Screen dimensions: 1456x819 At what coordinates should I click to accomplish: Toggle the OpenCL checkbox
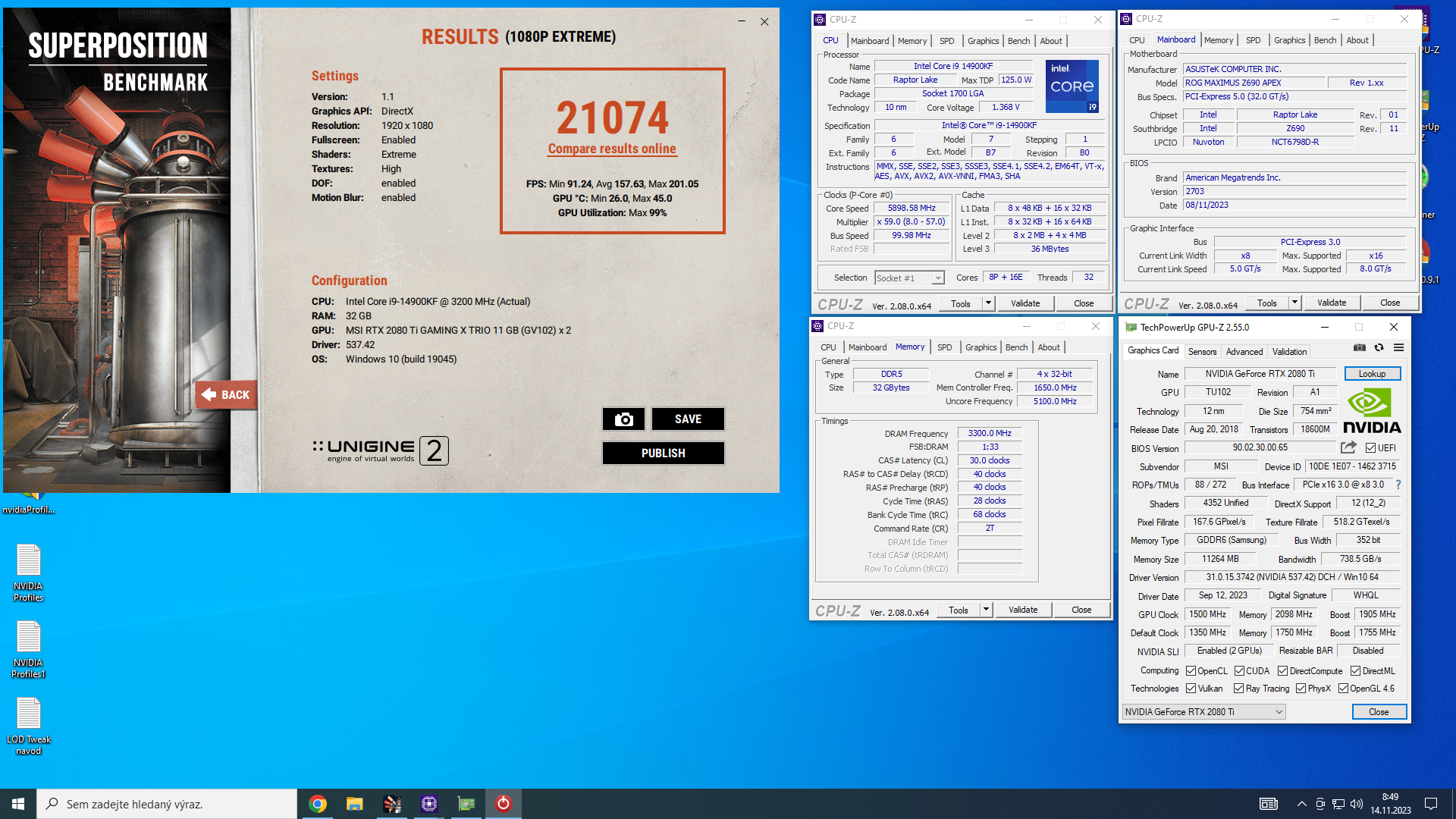[x=1191, y=671]
